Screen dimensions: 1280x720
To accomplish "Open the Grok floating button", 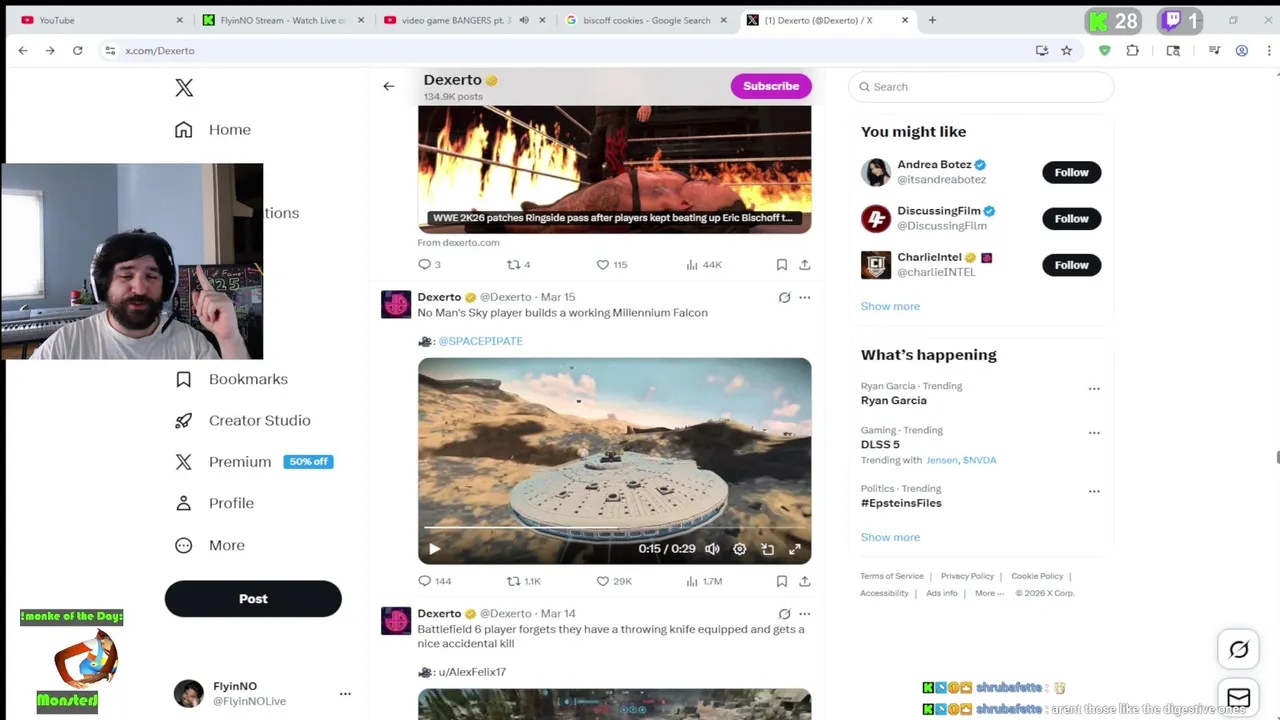I will [1239, 650].
